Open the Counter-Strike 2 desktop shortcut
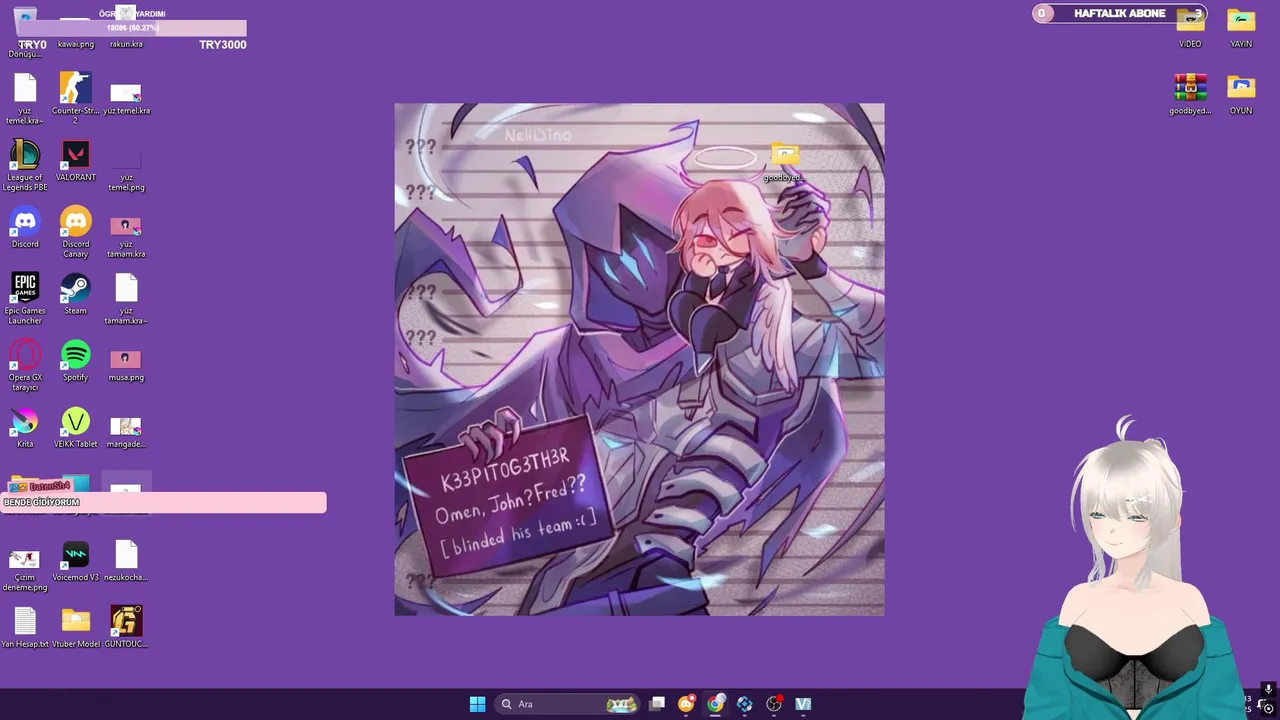The image size is (1280, 720). 75,96
